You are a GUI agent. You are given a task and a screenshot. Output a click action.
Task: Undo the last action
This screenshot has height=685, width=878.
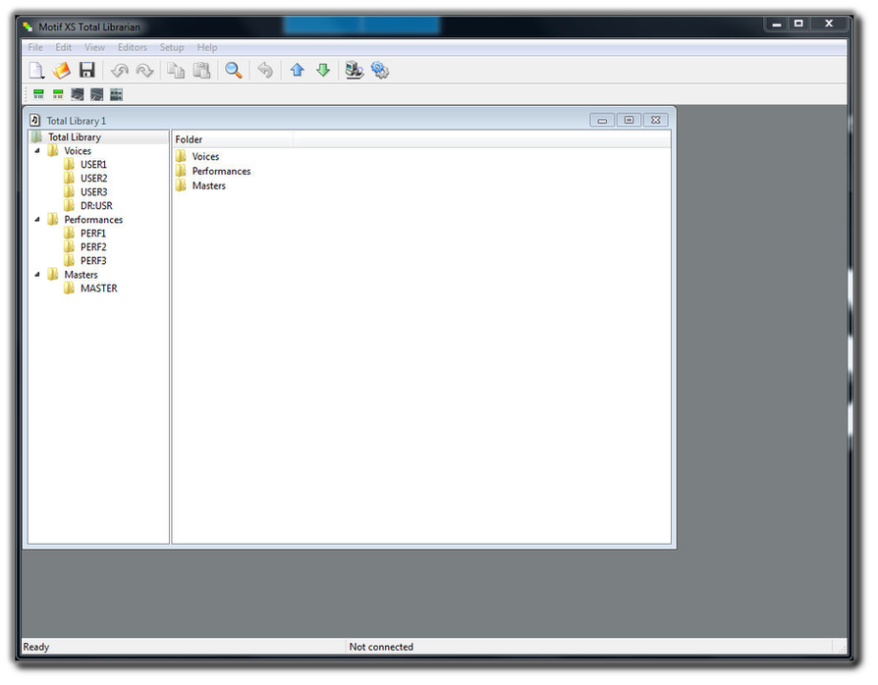pyautogui.click(x=119, y=71)
